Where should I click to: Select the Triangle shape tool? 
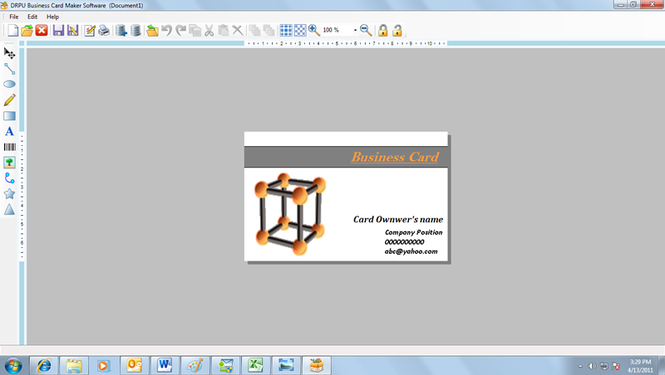9,210
